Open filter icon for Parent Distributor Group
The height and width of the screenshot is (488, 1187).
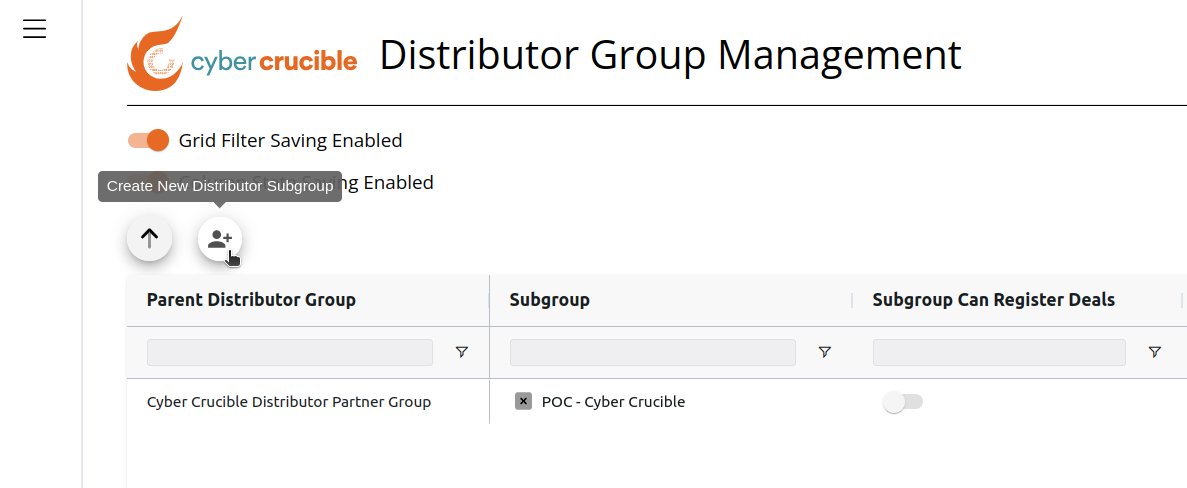pos(462,352)
